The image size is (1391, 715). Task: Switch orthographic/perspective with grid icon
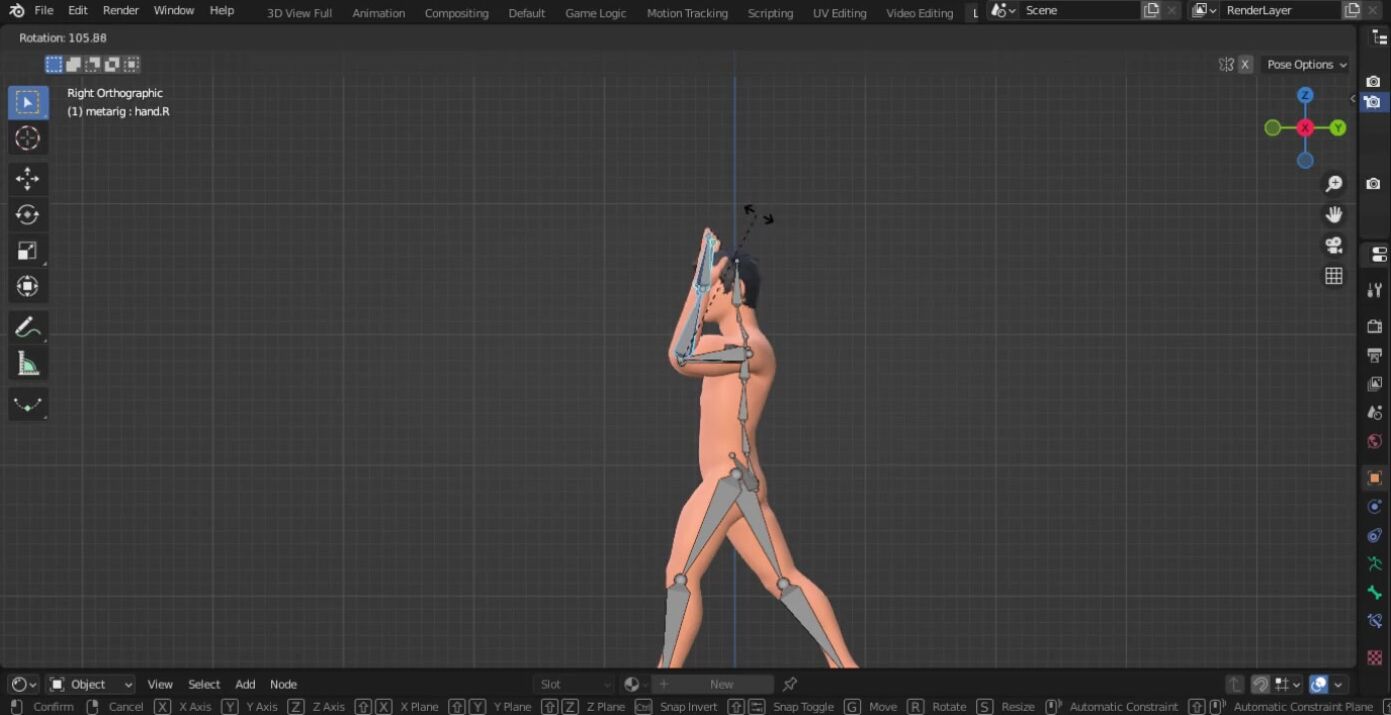click(x=1333, y=276)
